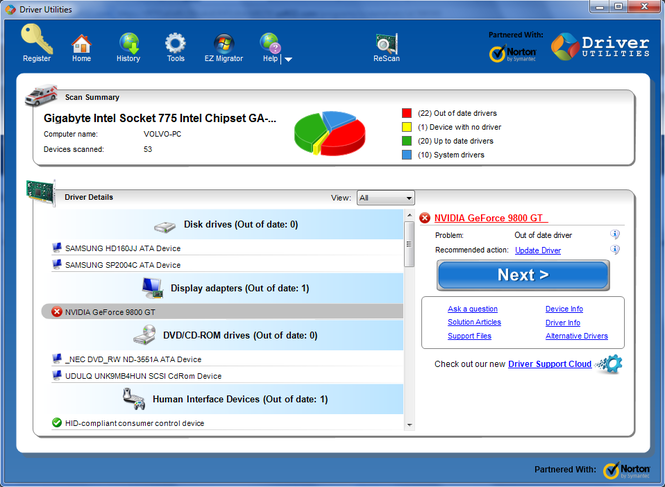Click monitor icon on _NEC DVD_RW row
Screen dimensions: 665x487
56,359
